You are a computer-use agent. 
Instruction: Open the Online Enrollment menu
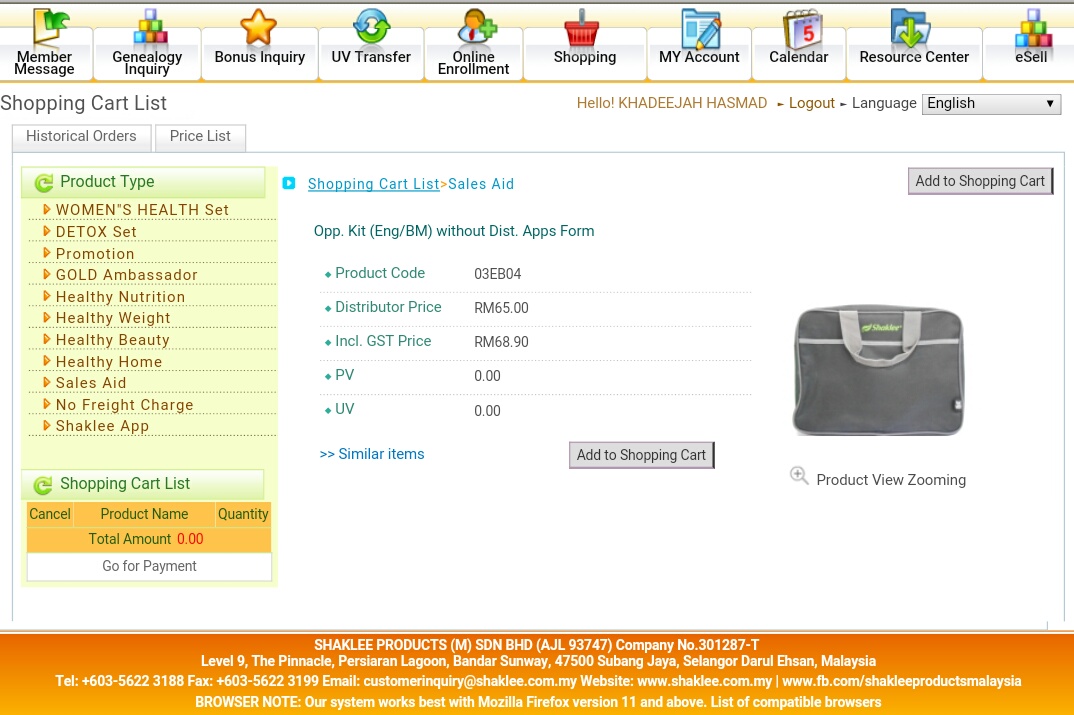474,62
